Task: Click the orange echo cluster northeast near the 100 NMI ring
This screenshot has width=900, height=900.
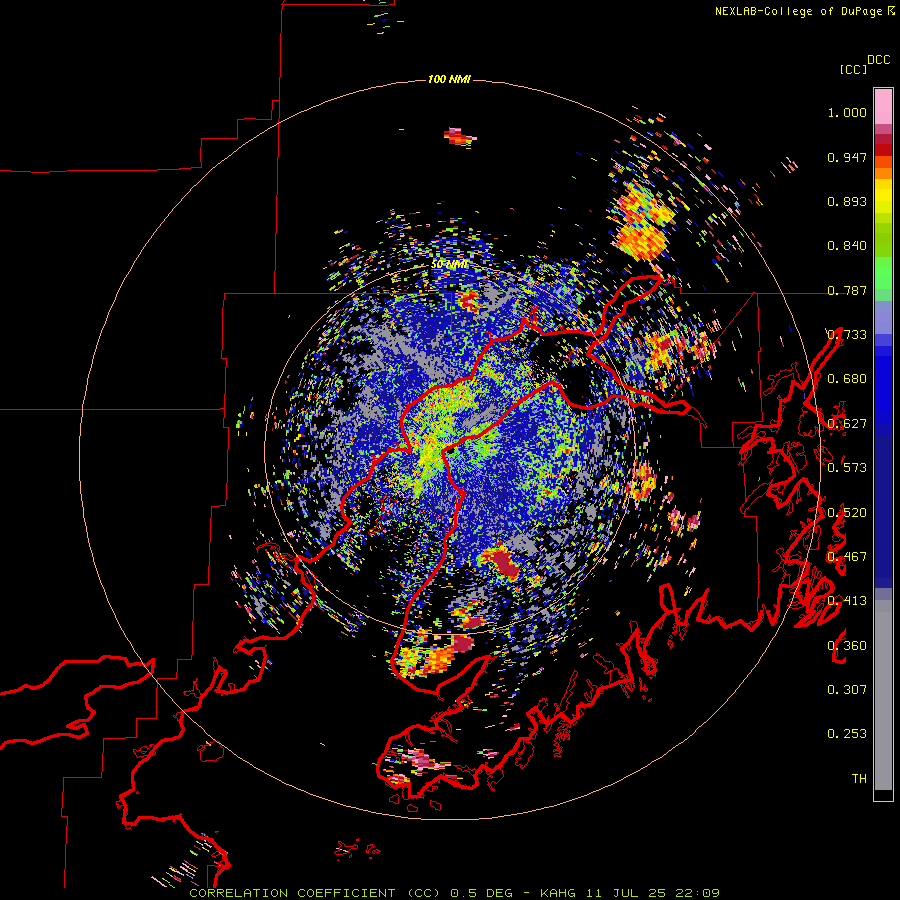Action: [x=642, y=221]
